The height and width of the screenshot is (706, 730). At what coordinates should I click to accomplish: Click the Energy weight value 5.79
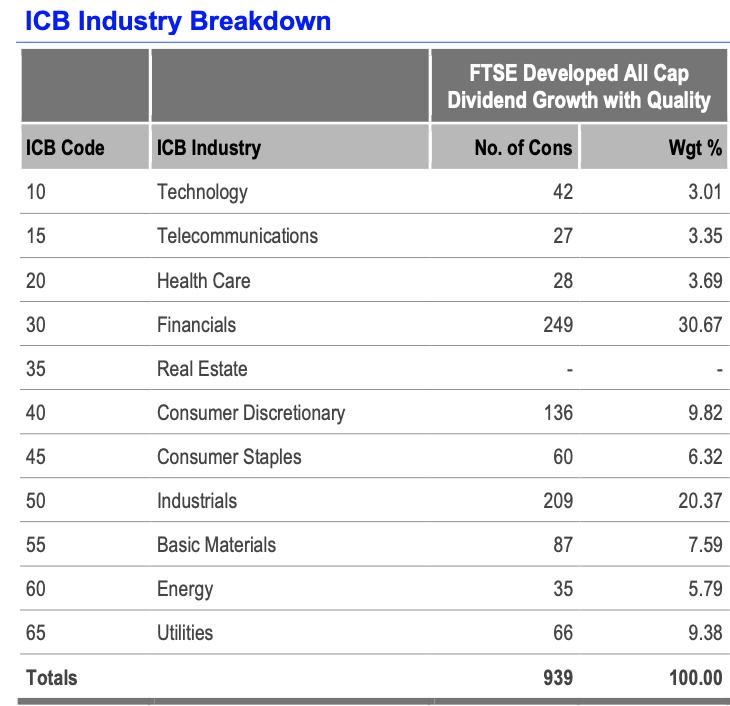pos(705,589)
